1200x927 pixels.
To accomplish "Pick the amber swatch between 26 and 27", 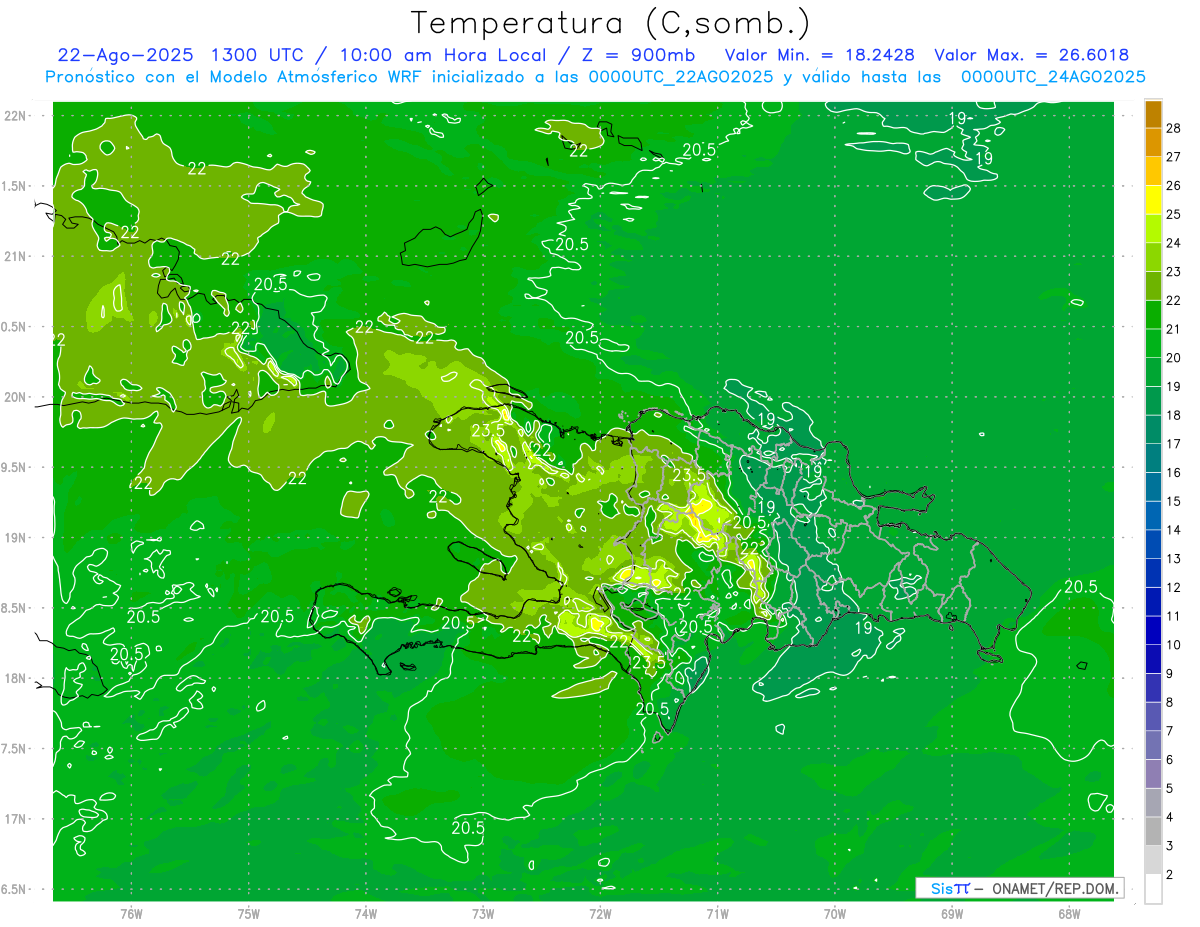I will [1153, 171].
